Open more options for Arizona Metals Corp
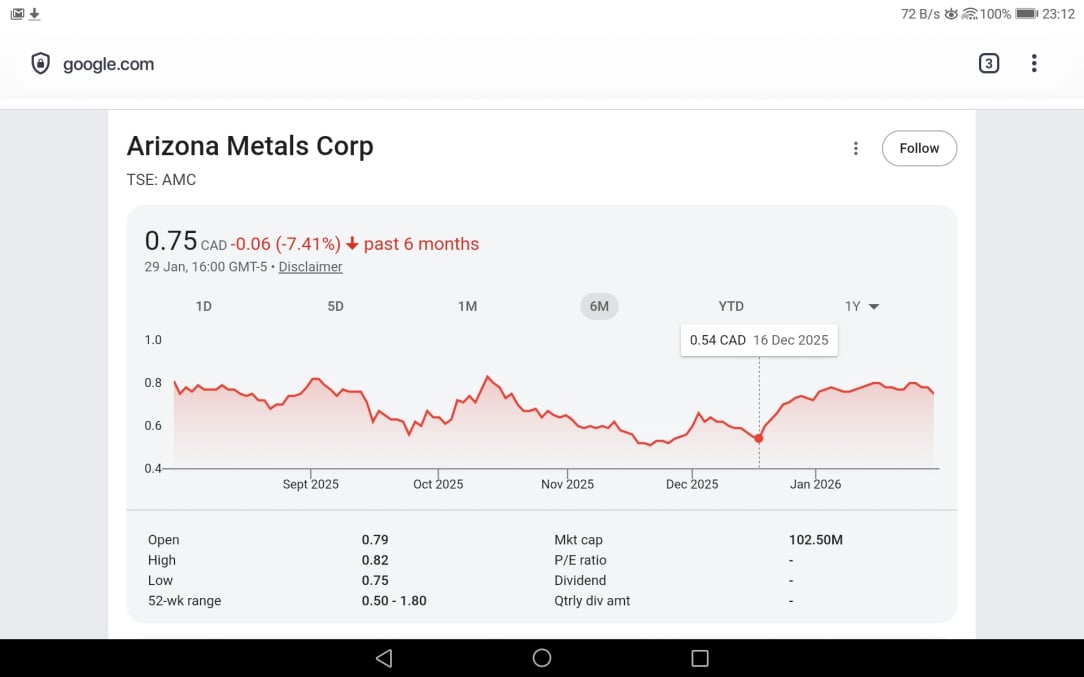The width and height of the screenshot is (1084, 677). (x=855, y=149)
